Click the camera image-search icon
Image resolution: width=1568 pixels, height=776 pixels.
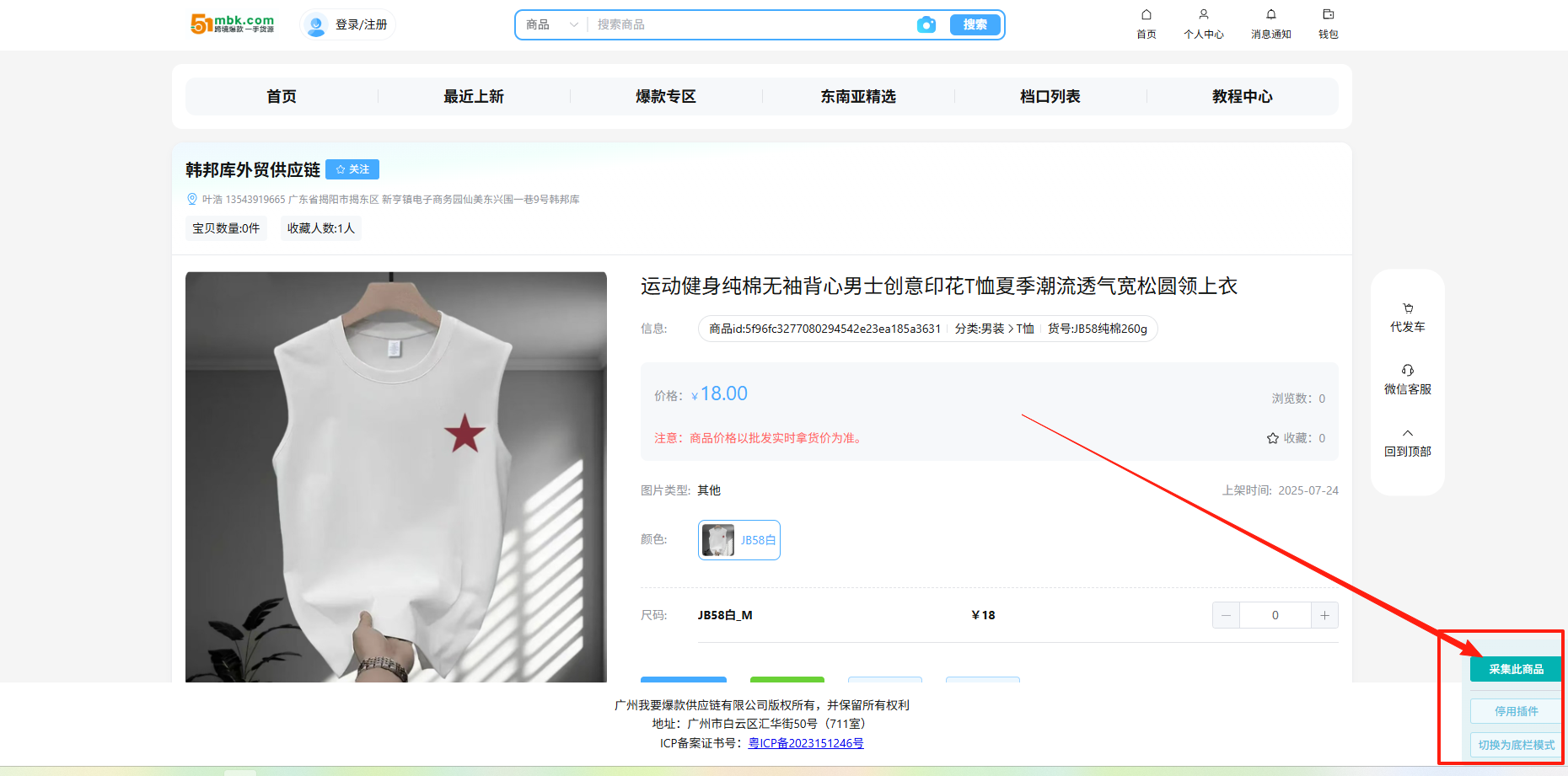tap(926, 24)
